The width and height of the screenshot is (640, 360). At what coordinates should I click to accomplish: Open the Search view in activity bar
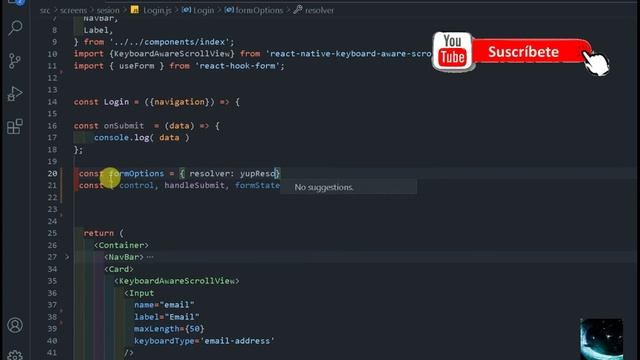point(16,28)
